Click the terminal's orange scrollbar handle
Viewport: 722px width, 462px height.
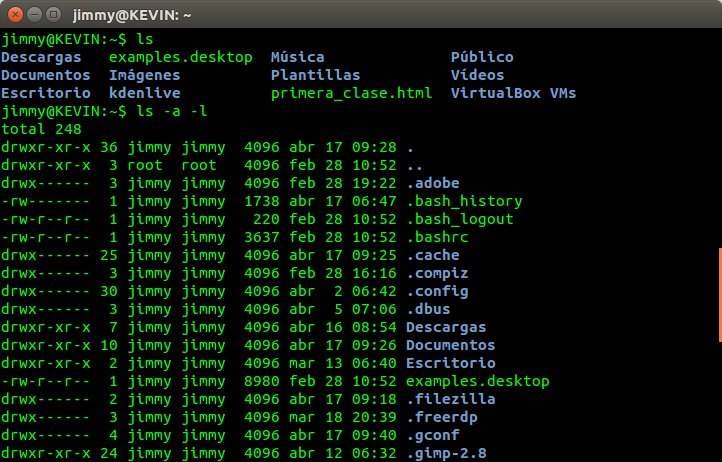(719, 294)
